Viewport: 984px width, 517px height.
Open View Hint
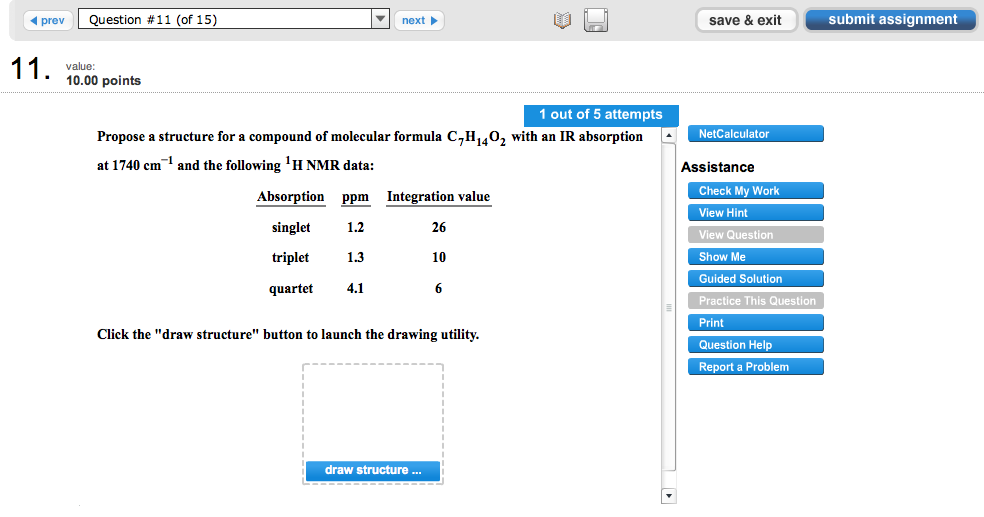pyautogui.click(x=755, y=213)
